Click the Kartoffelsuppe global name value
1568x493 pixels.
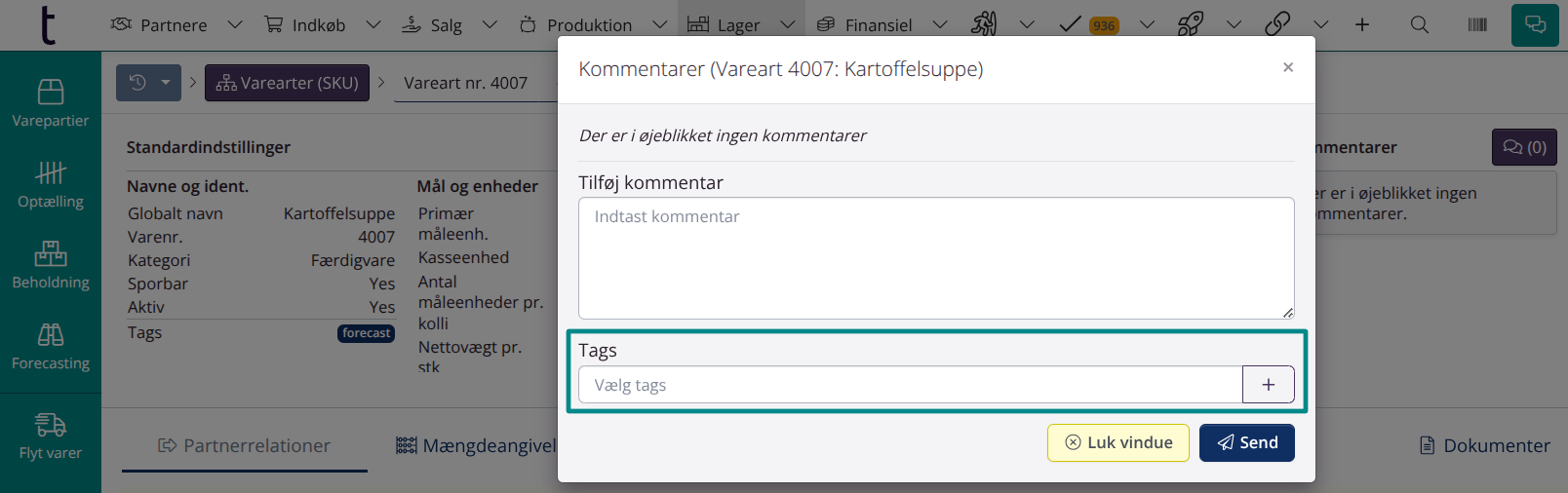click(x=339, y=213)
